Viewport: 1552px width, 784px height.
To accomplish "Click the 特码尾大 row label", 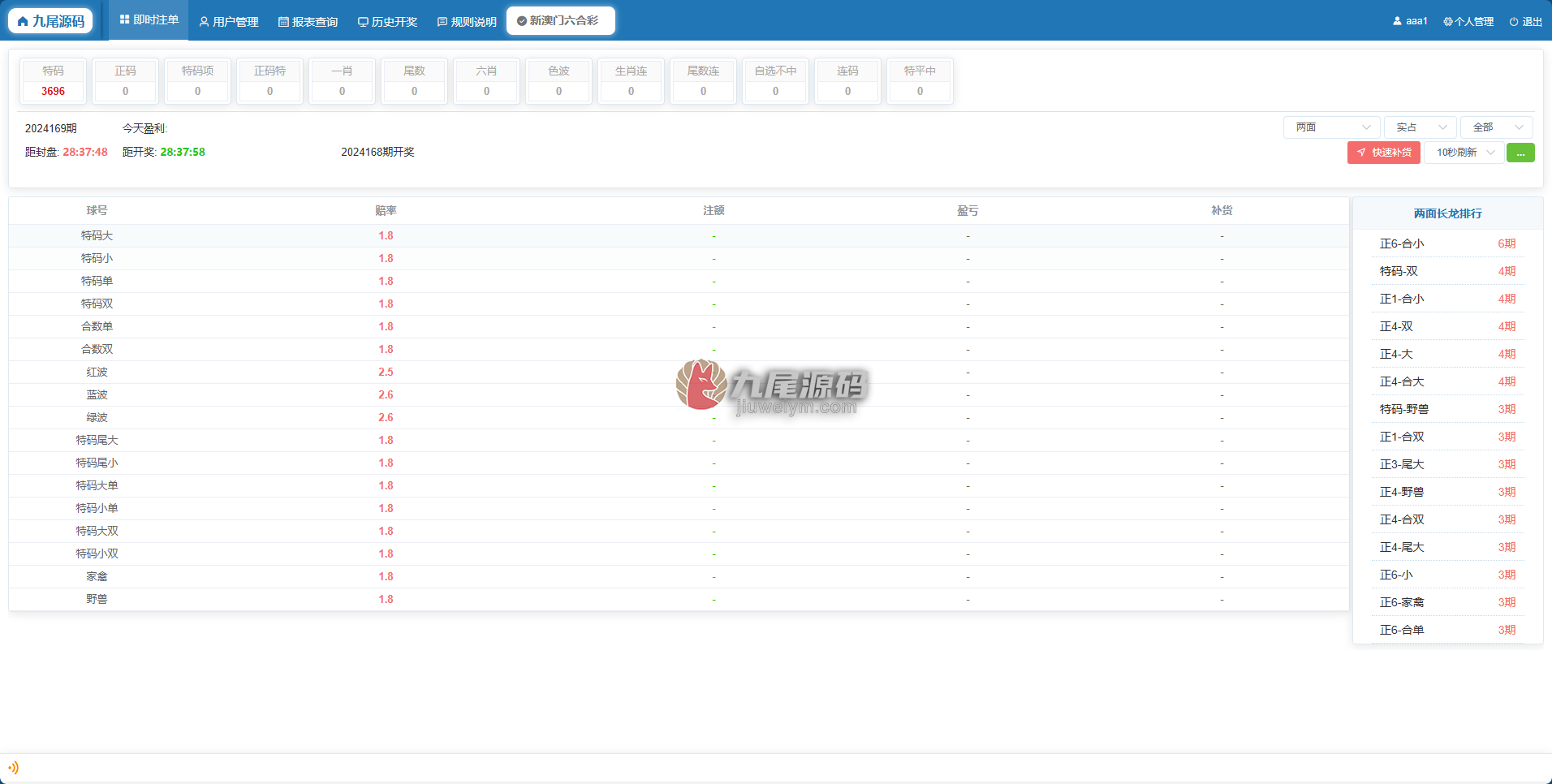I will tap(97, 440).
